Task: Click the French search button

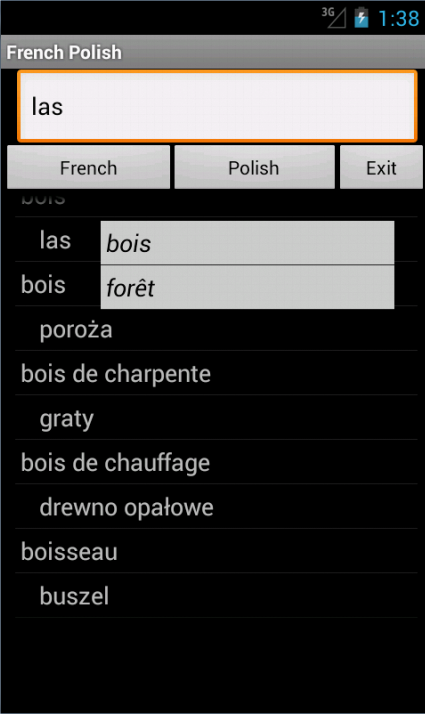Action: (x=88, y=167)
